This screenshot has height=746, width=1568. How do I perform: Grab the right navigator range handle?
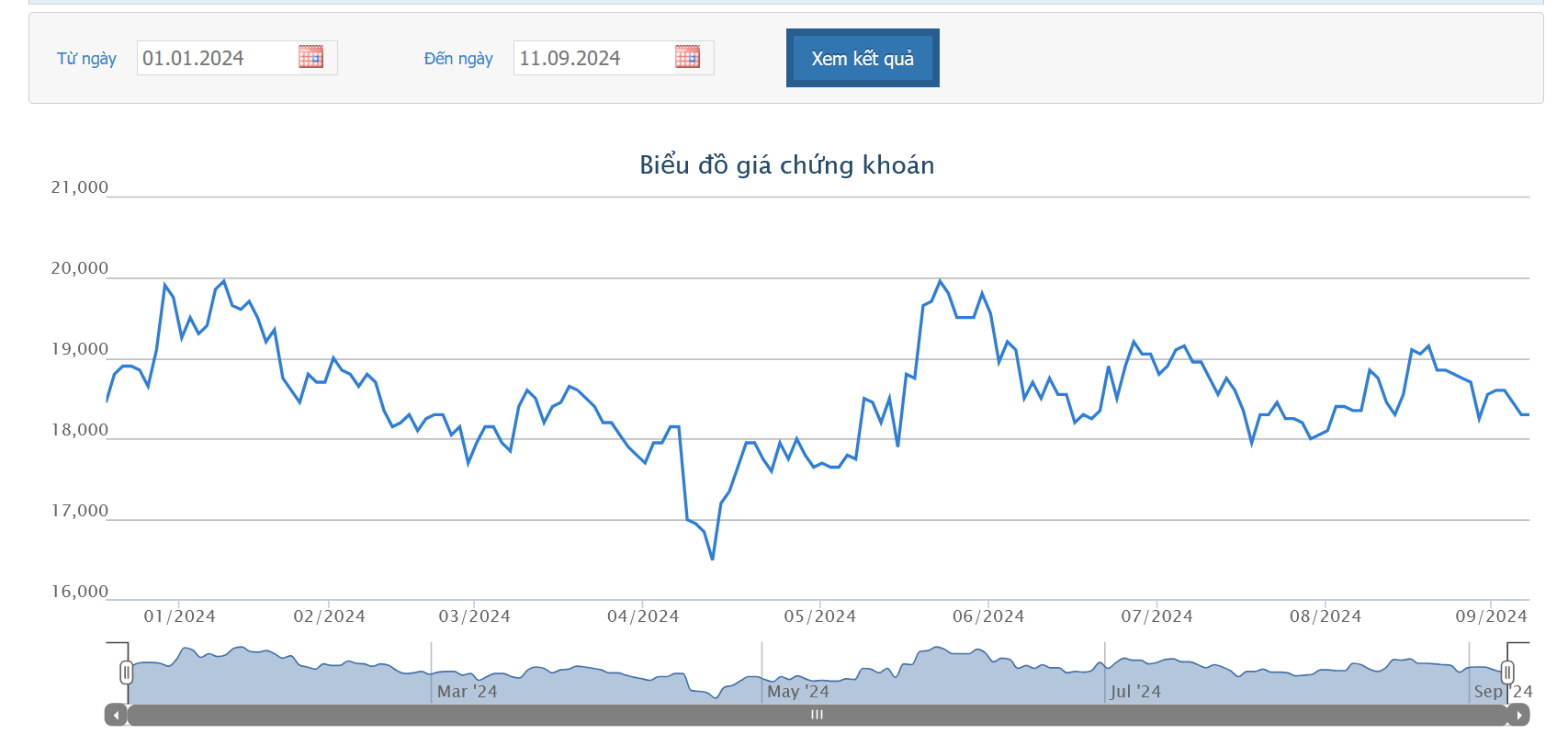pyautogui.click(x=1507, y=673)
